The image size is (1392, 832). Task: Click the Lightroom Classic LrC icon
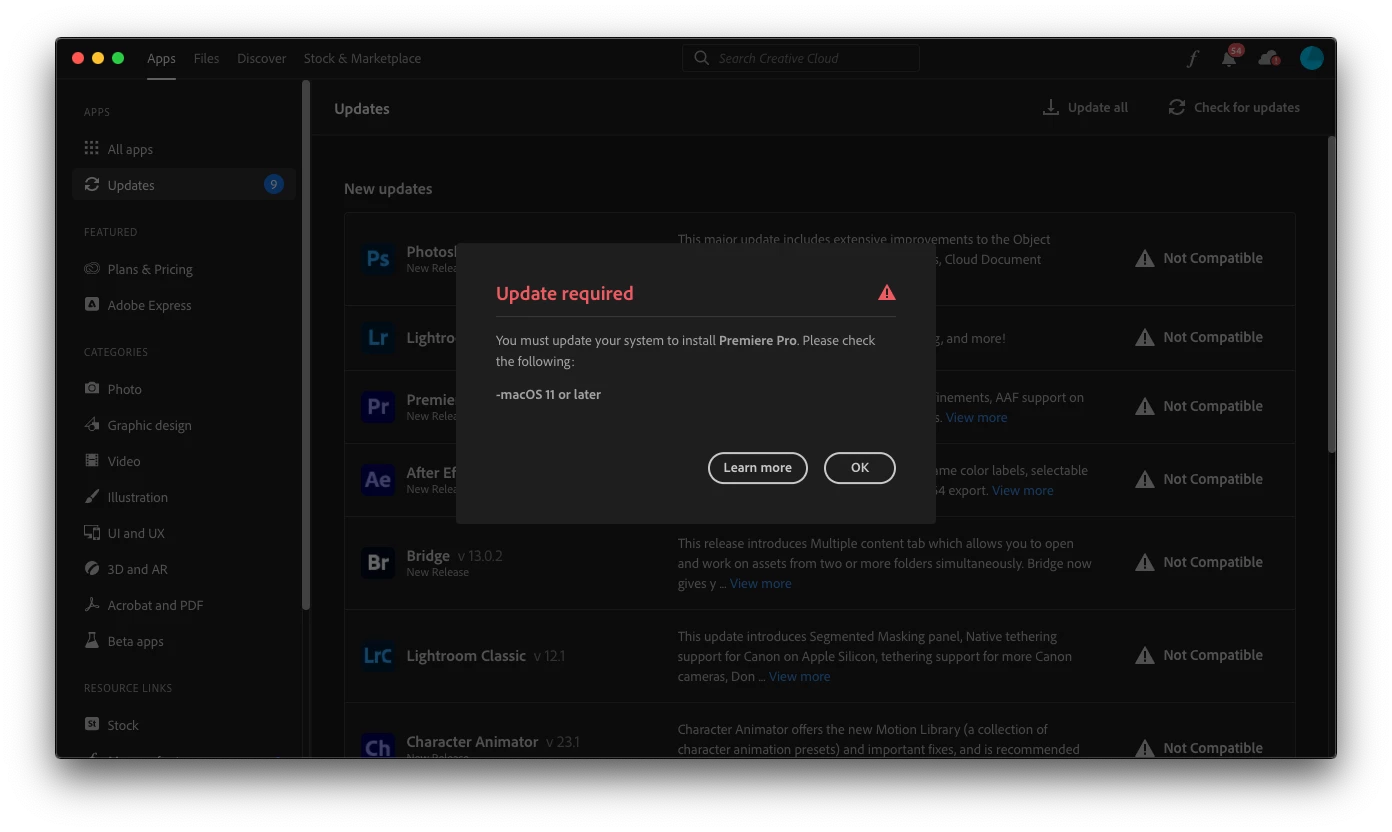(378, 656)
